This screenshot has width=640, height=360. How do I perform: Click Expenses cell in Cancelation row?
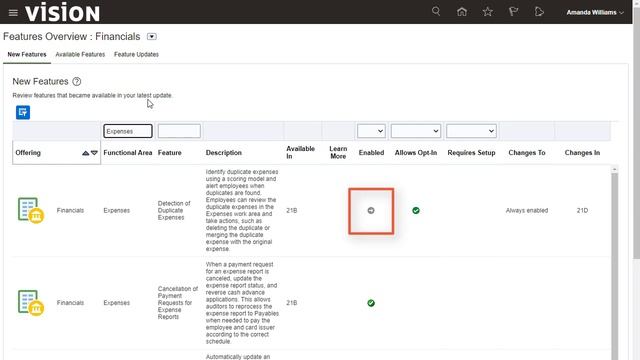(x=116, y=303)
